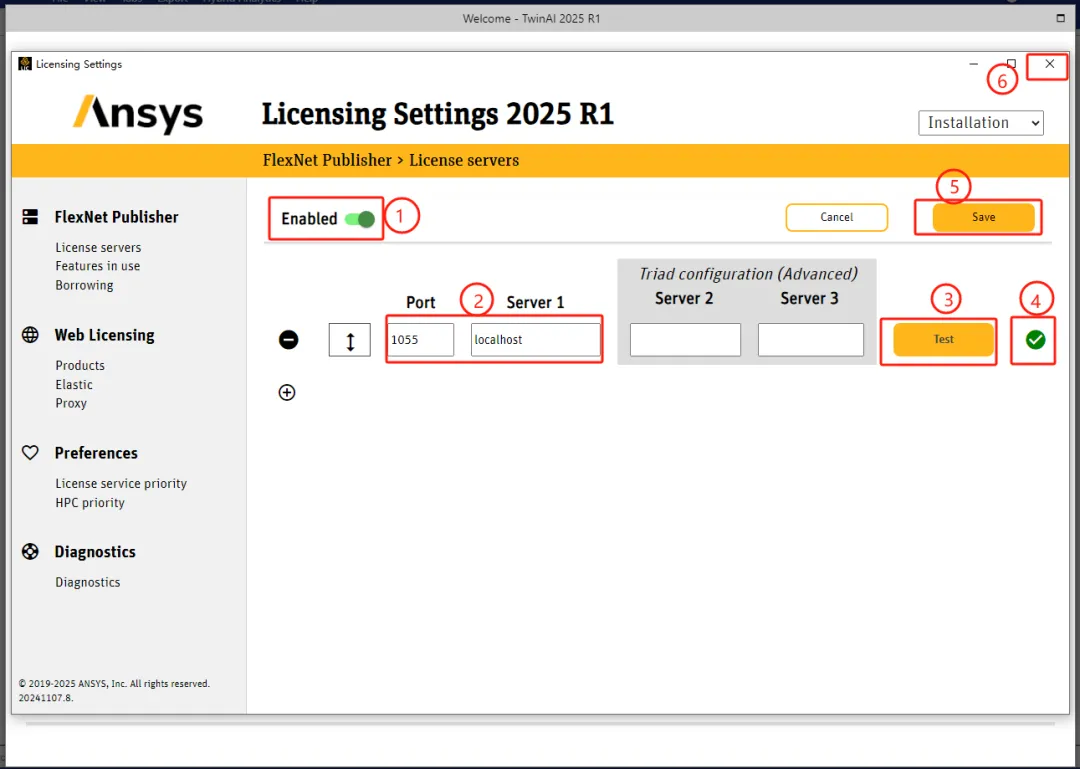
Task: Click the empty Server 2 field
Action: [x=685, y=340]
